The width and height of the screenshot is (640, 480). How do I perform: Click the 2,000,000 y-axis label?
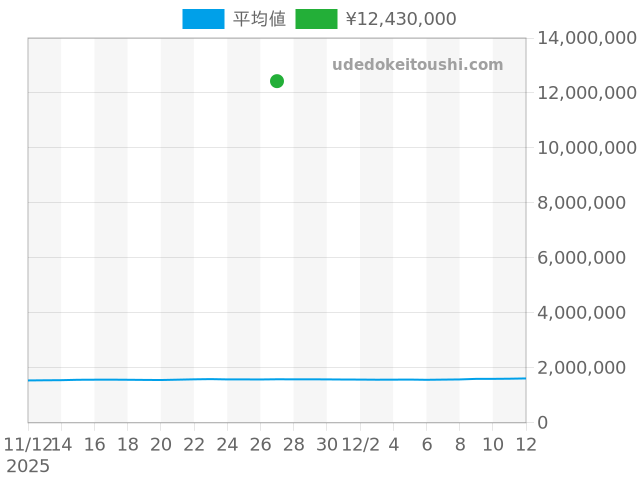(581, 367)
